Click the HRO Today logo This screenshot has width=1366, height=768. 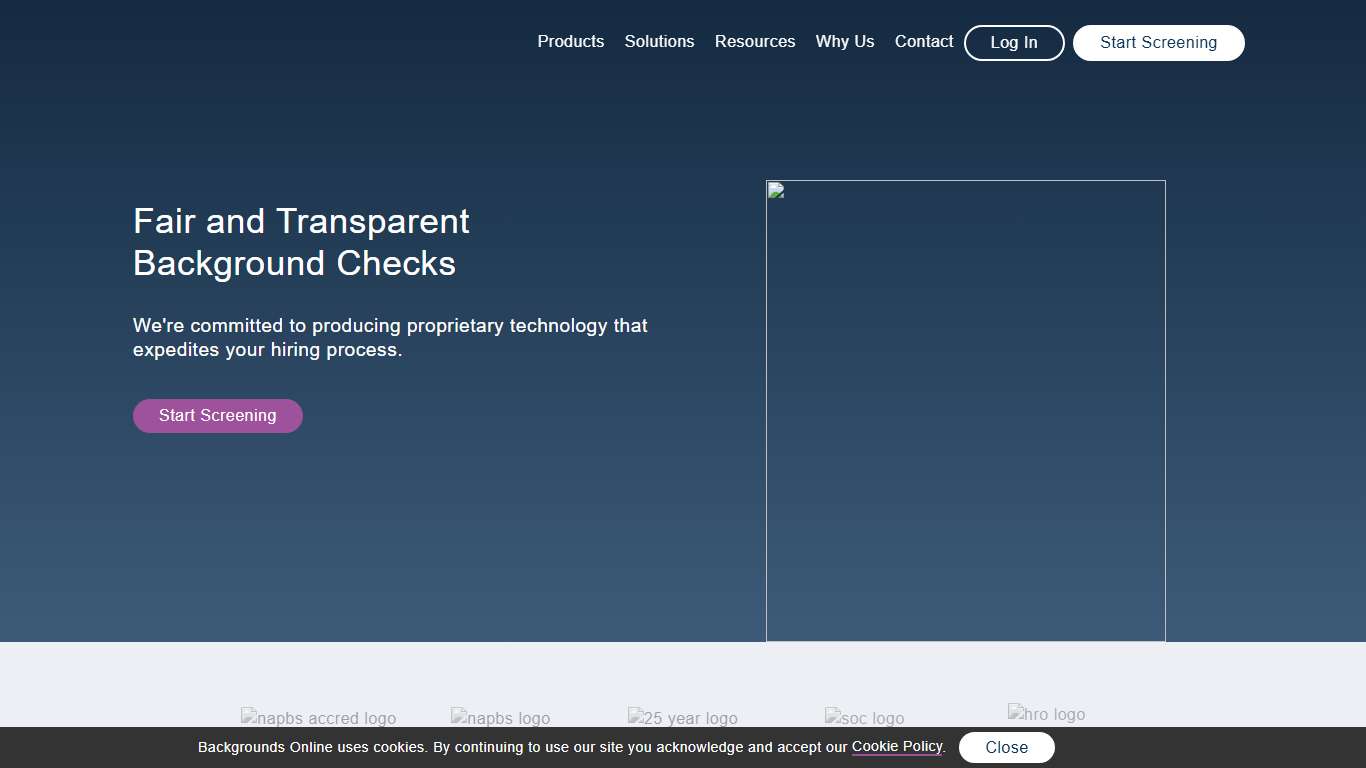[x=1046, y=714]
